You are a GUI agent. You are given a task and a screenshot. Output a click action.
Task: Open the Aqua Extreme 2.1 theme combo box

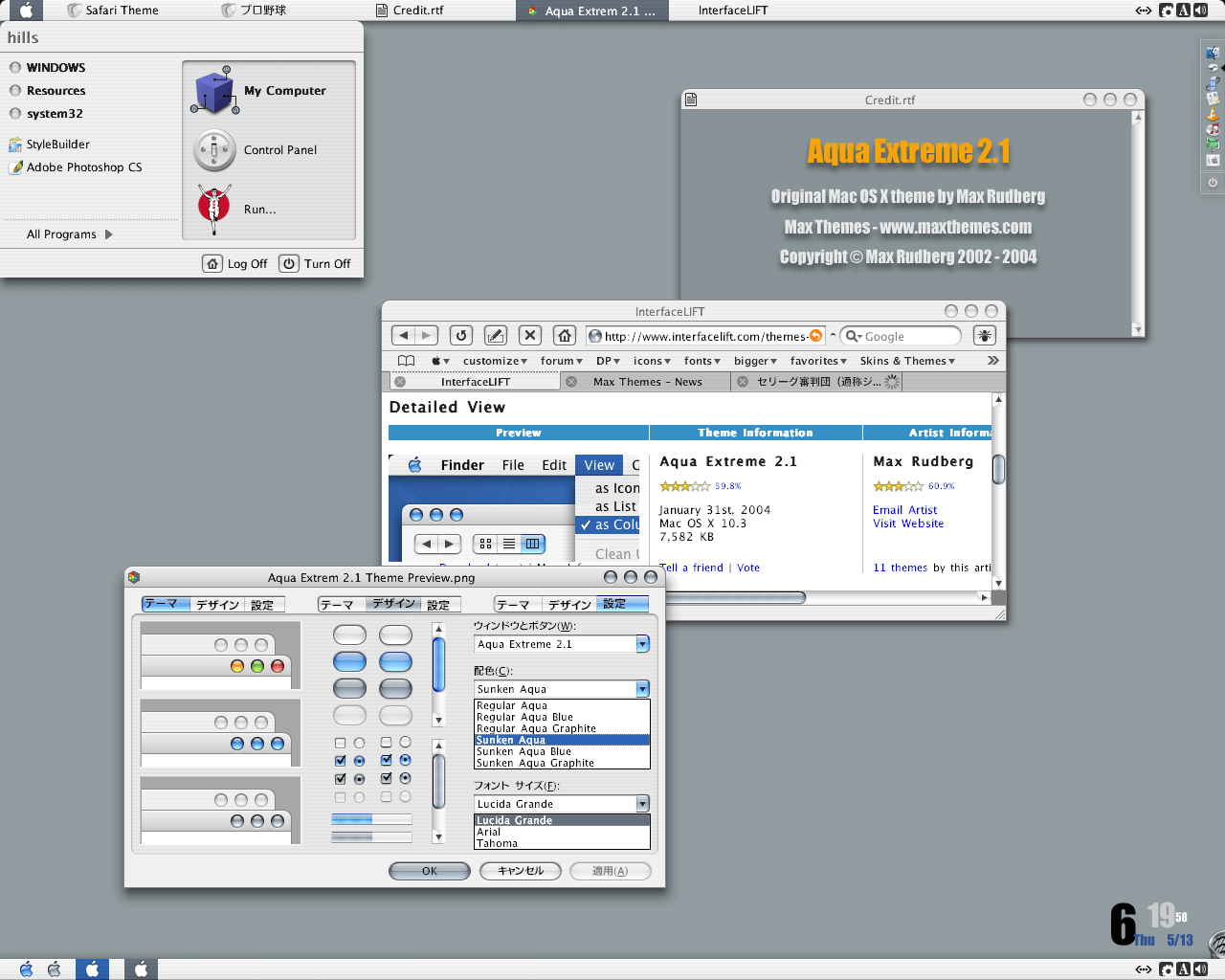(x=562, y=644)
